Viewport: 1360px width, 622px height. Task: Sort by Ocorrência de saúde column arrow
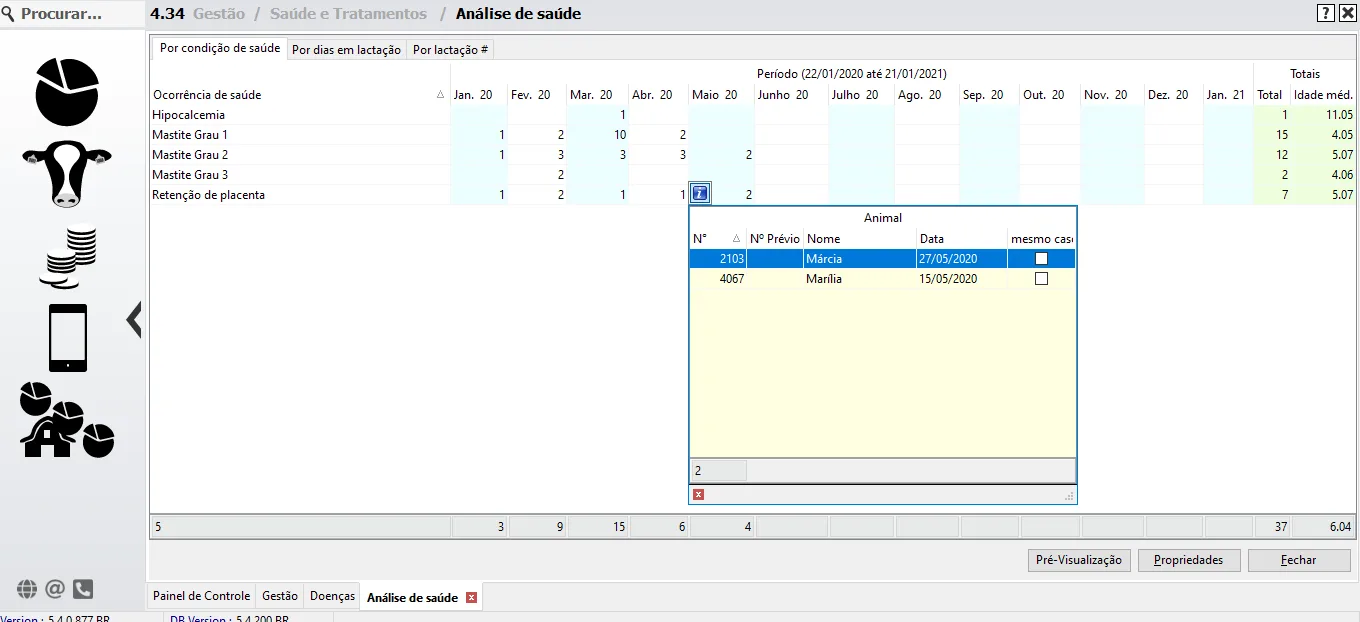[441, 95]
